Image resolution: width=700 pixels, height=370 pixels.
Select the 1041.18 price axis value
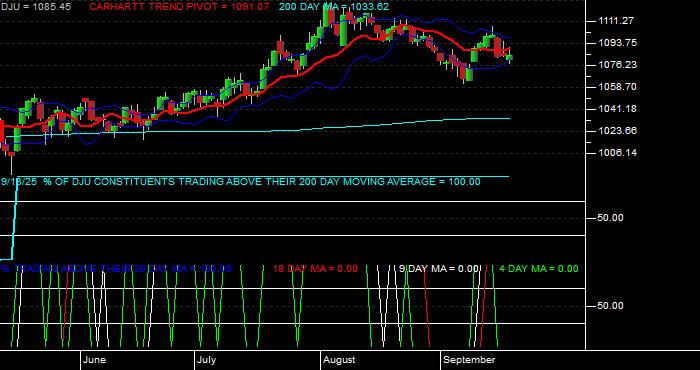point(617,109)
